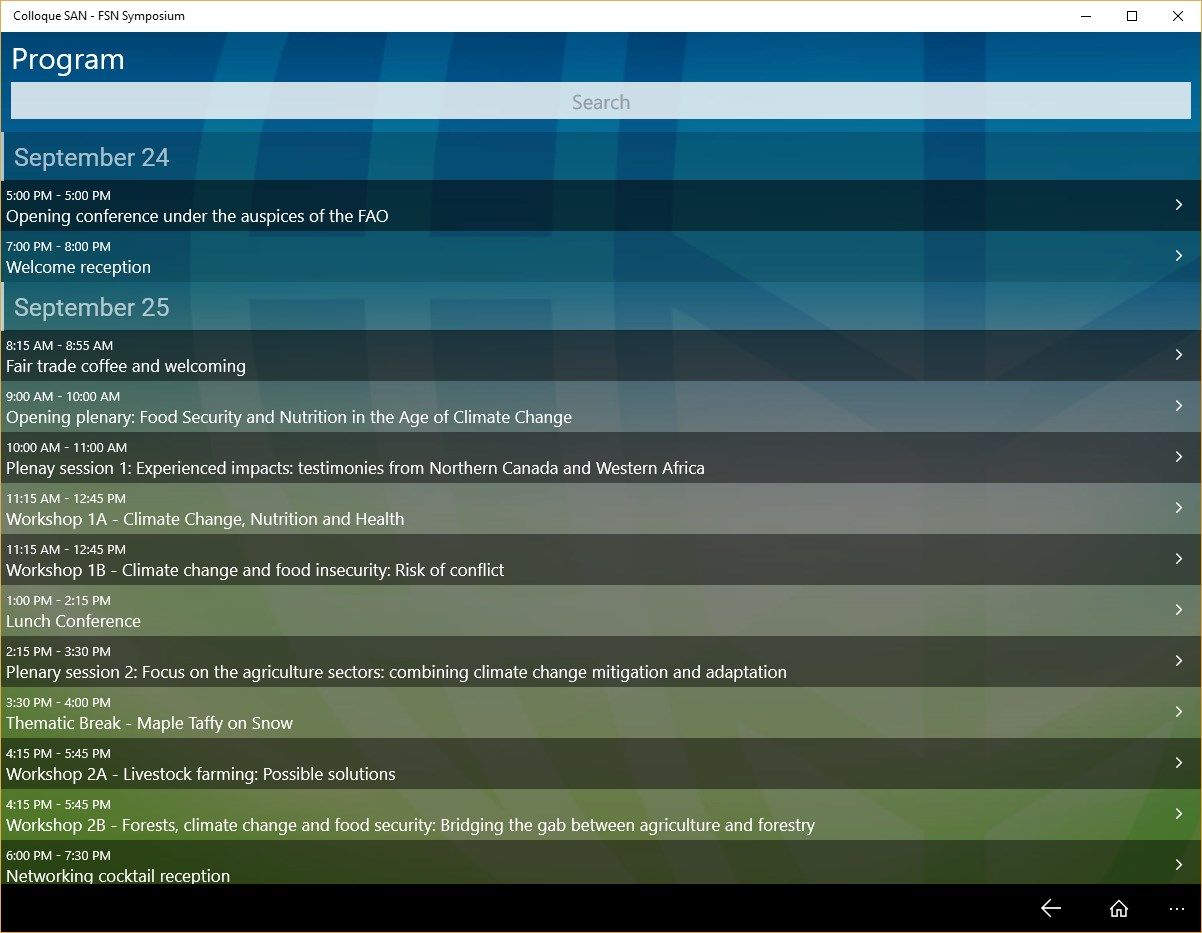The width and height of the screenshot is (1202, 933).
Task: Click the 'September 24' date header
Action: [x=91, y=157]
